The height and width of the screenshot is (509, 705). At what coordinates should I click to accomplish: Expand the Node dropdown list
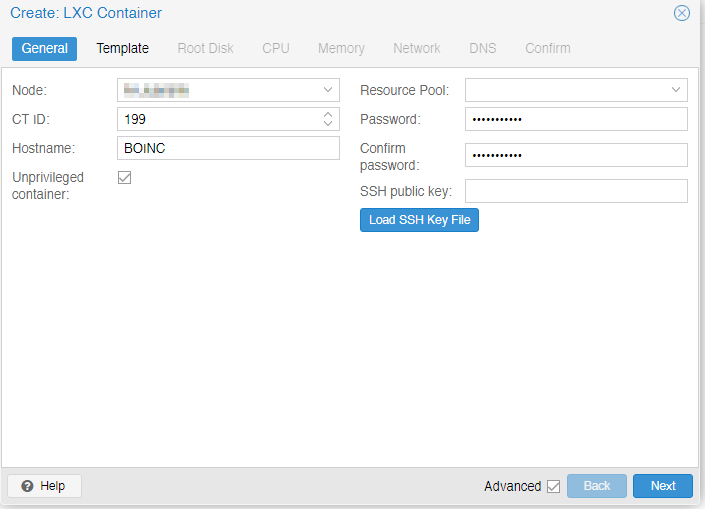point(328,90)
